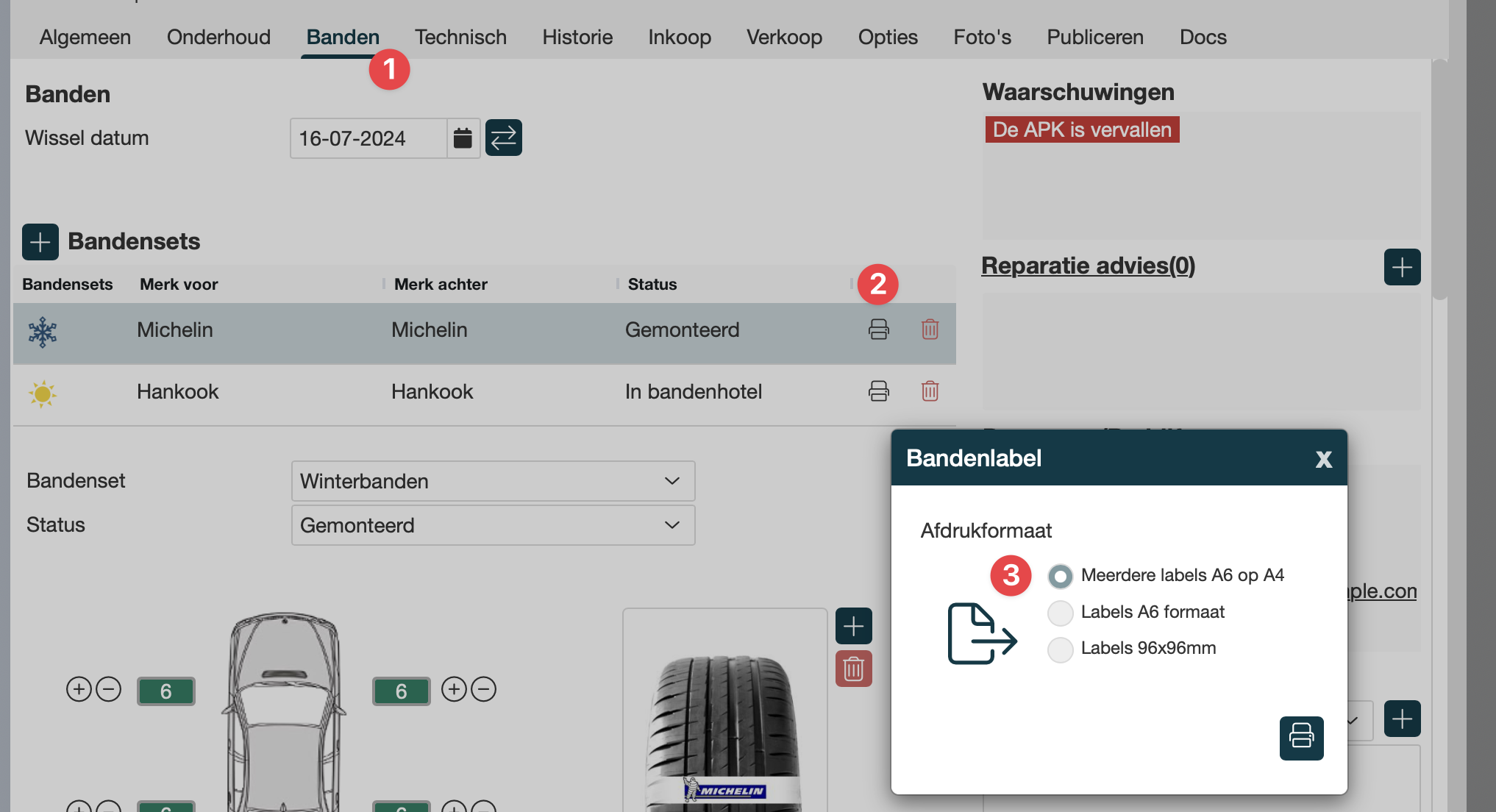Open the Reparatie advies(0) link
Image resolution: width=1496 pixels, height=812 pixels.
click(x=1088, y=266)
